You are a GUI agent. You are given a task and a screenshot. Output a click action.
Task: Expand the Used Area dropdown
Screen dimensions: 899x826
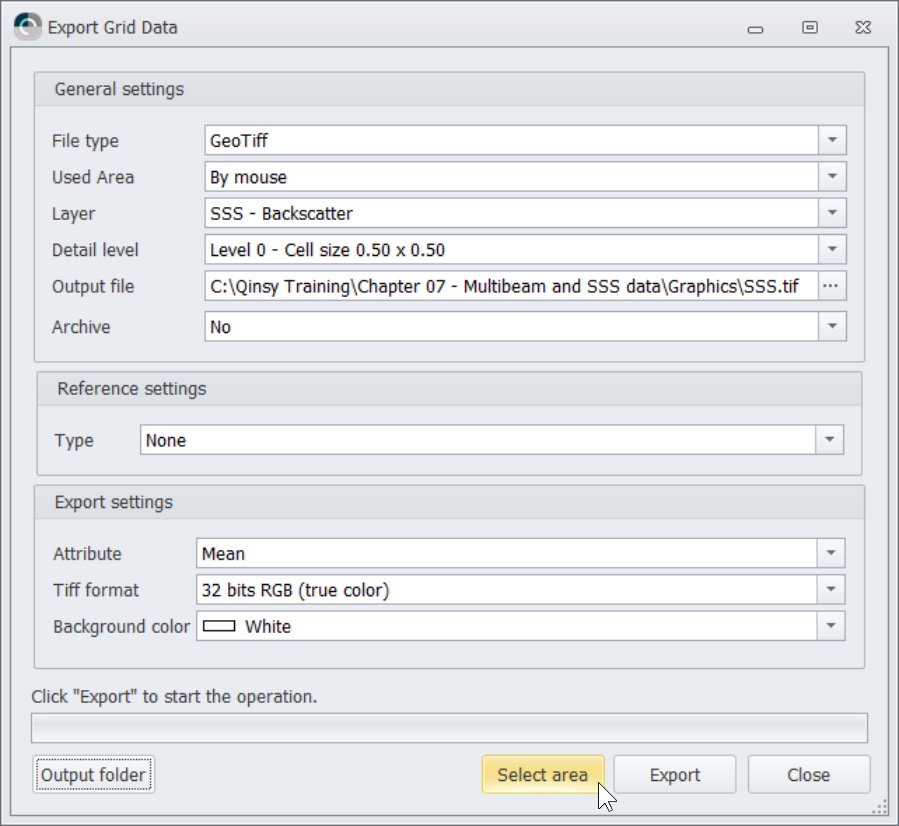pyautogui.click(x=832, y=178)
